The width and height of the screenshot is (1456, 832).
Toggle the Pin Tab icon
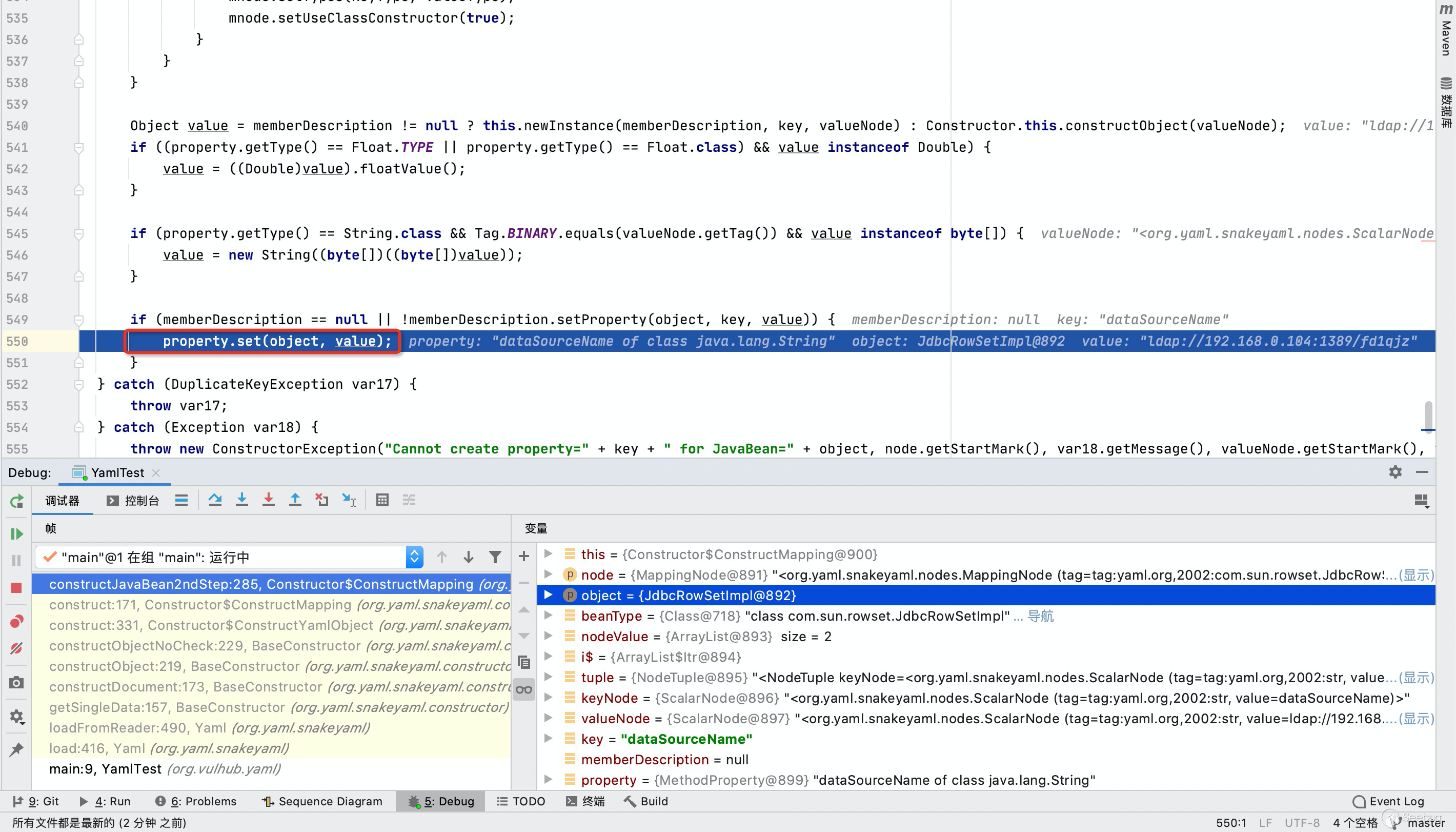click(16, 749)
